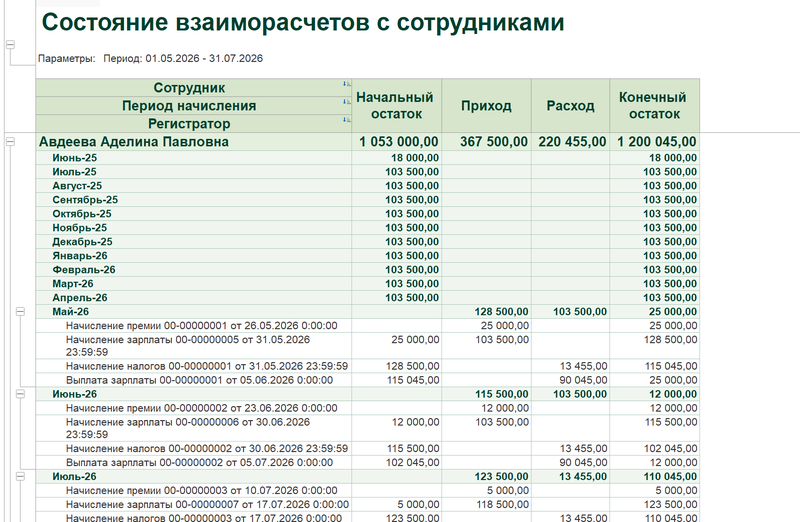Select Май-26 income value 128 500,00
The width and height of the screenshot is (800, 522).
tap(486, 312)
